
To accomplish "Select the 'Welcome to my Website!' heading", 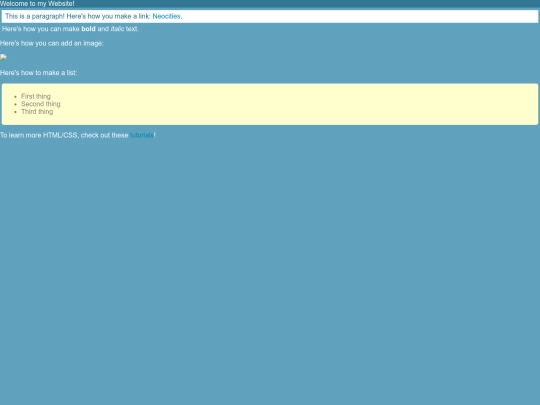I will point(37,4).
